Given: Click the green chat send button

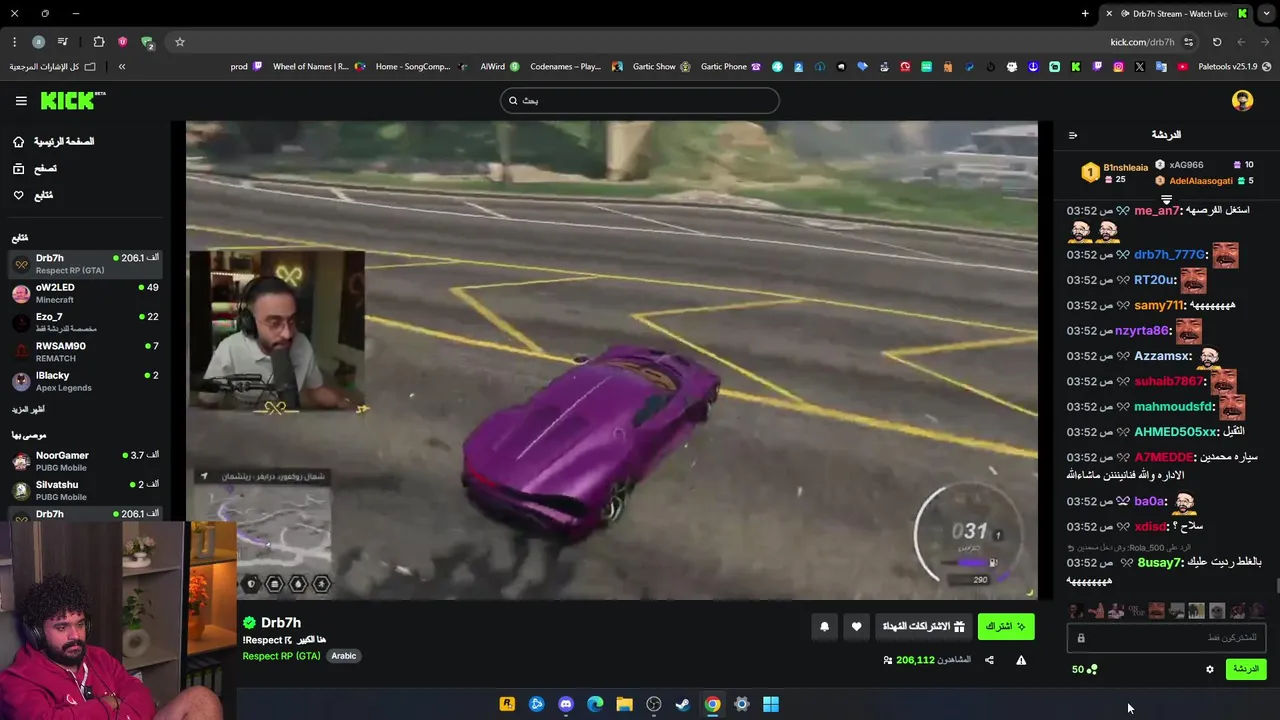Looking at the screenshot, I should 1246,669.
